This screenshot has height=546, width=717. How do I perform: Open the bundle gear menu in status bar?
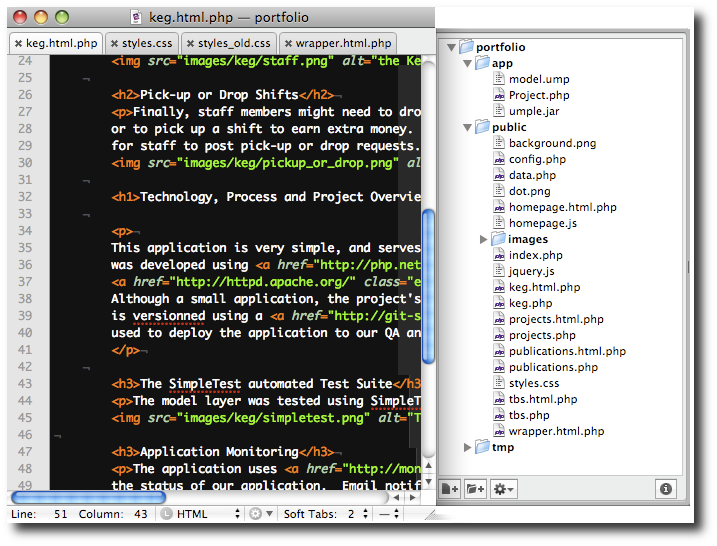[259, 514]
